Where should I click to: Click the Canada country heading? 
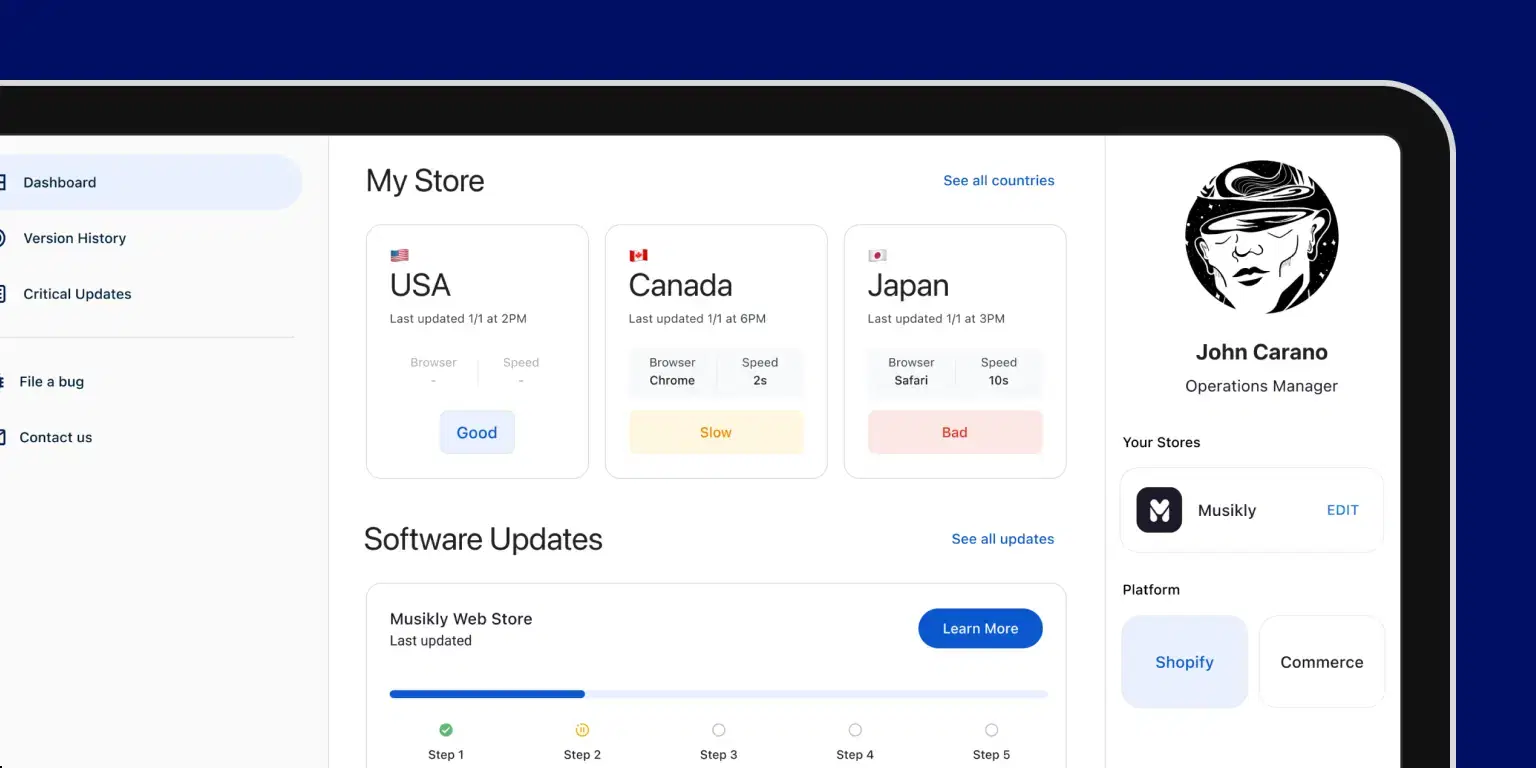click(x=680, y=286)
